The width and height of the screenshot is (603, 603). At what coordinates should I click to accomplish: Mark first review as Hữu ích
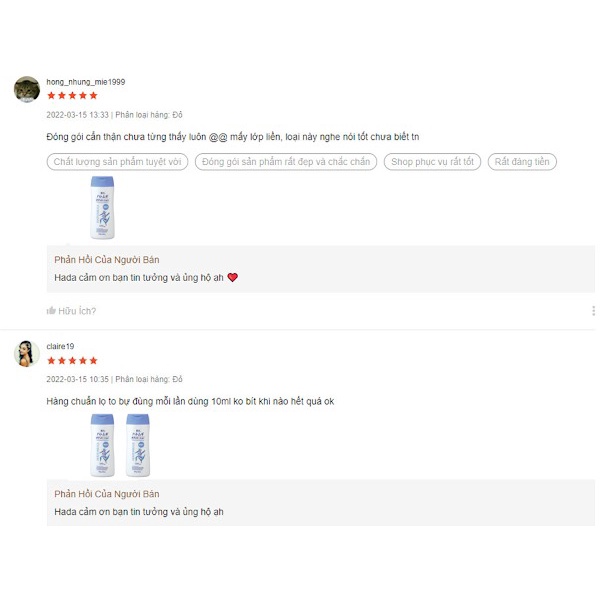(71, 311)
